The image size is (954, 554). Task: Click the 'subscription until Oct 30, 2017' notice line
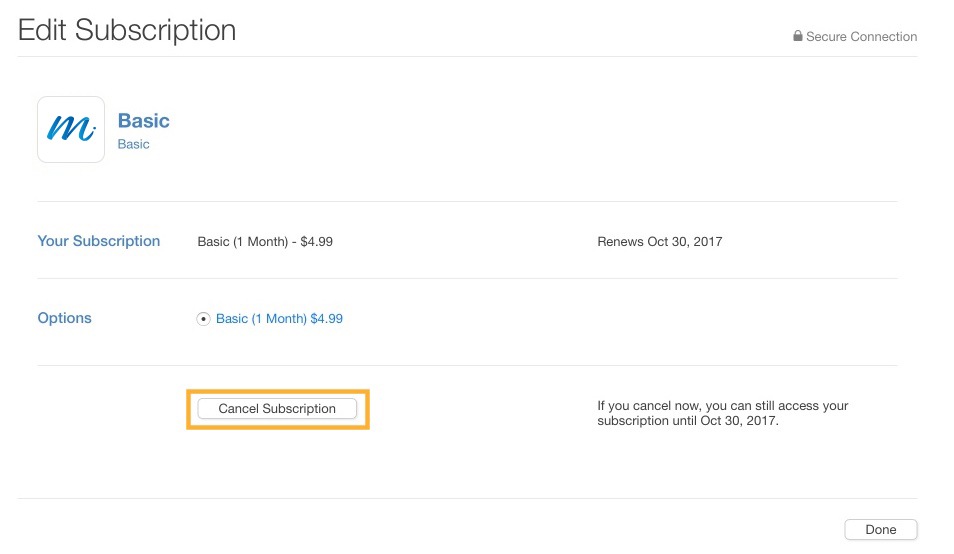pos(688,421)
